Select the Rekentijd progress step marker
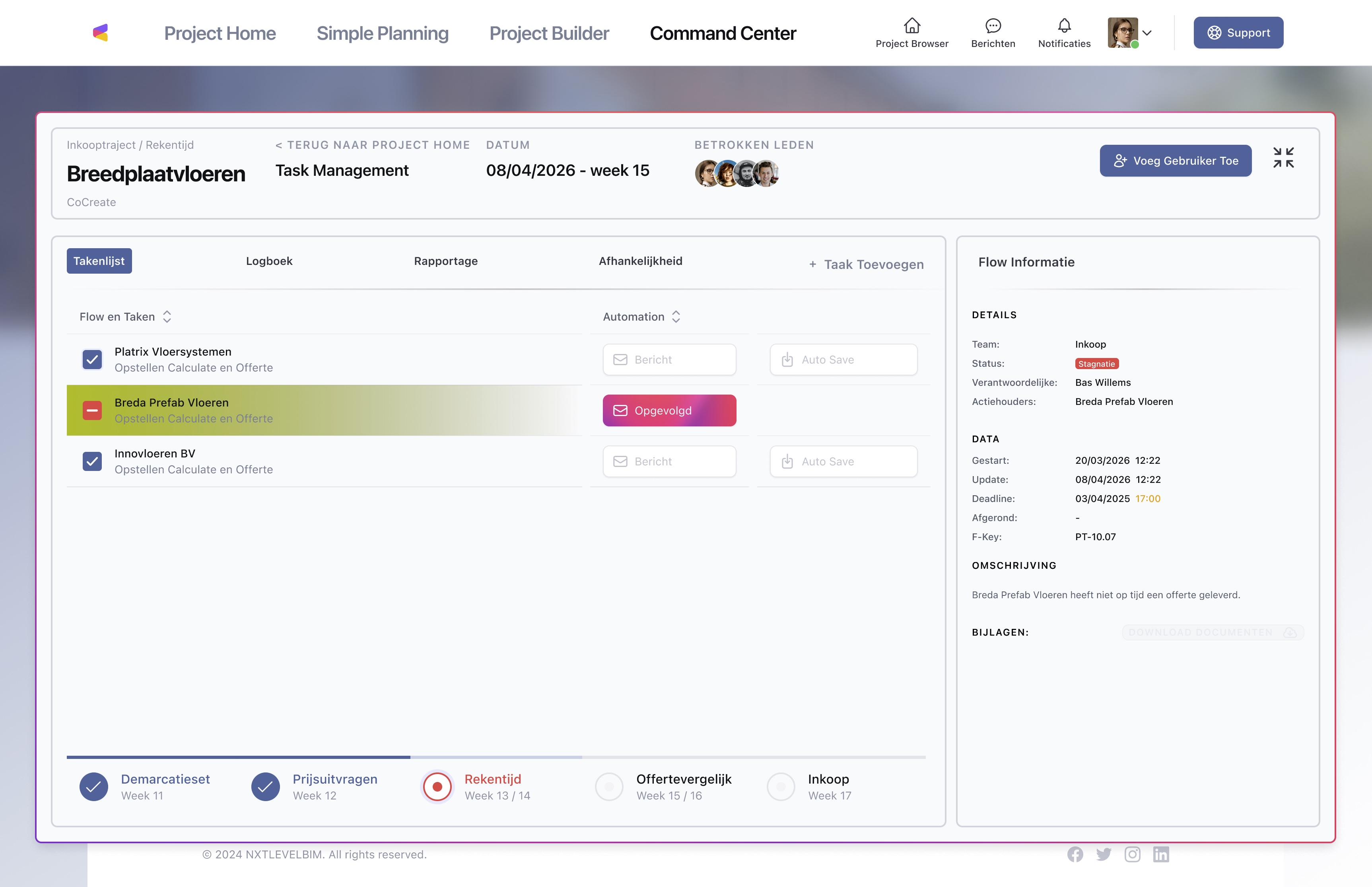The width and height of the screenshot is (1372, 887). 437,787
